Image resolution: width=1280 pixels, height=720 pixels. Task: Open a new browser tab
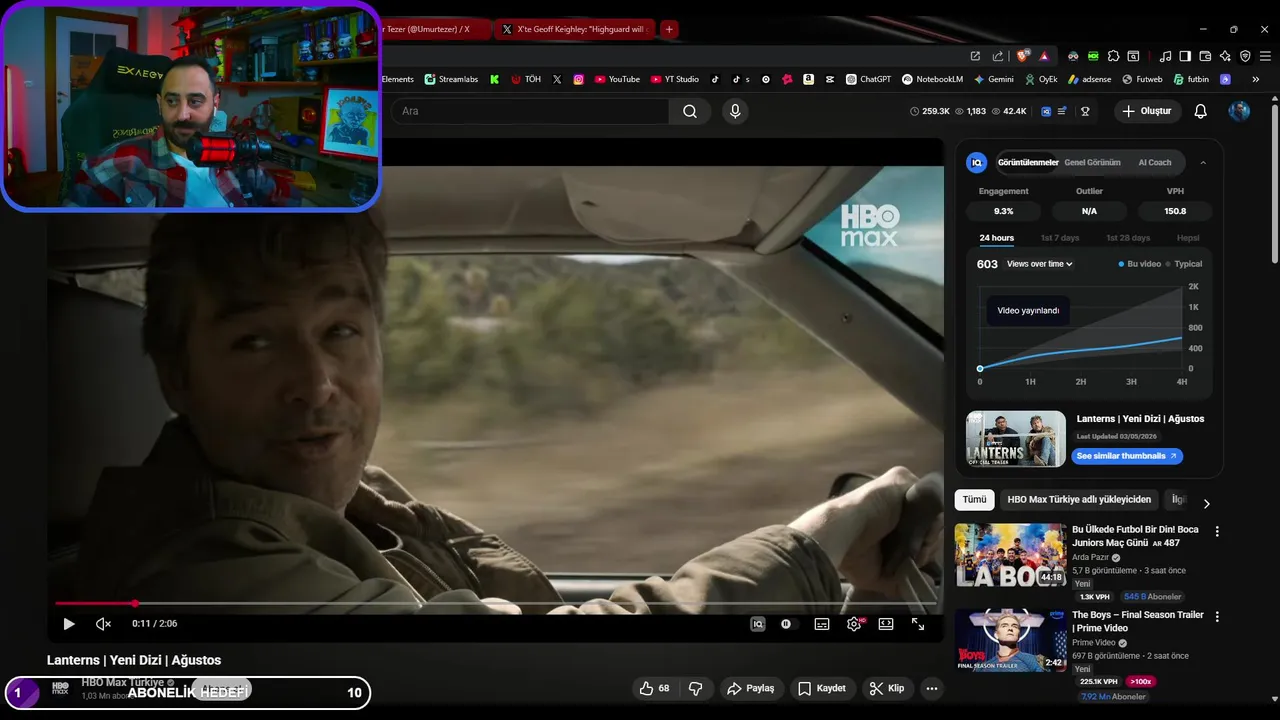coord(669,29)
